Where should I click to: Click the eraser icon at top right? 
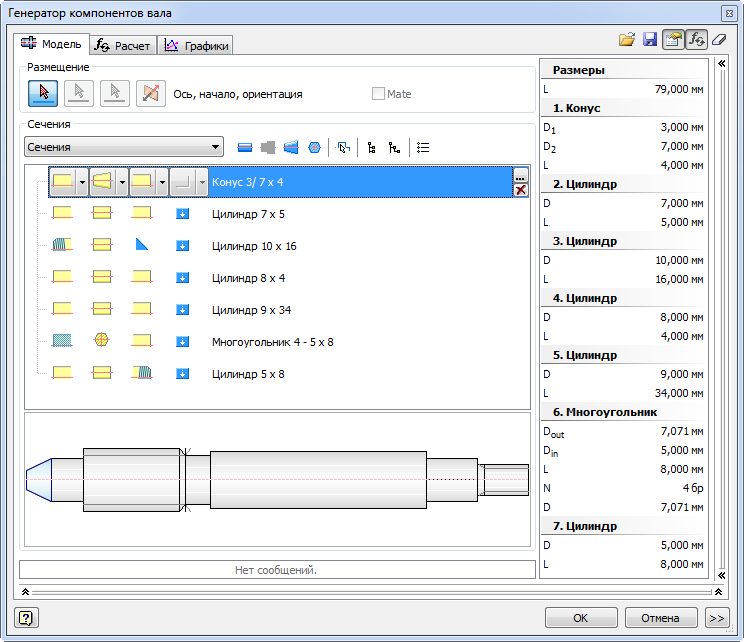point(717,40)
